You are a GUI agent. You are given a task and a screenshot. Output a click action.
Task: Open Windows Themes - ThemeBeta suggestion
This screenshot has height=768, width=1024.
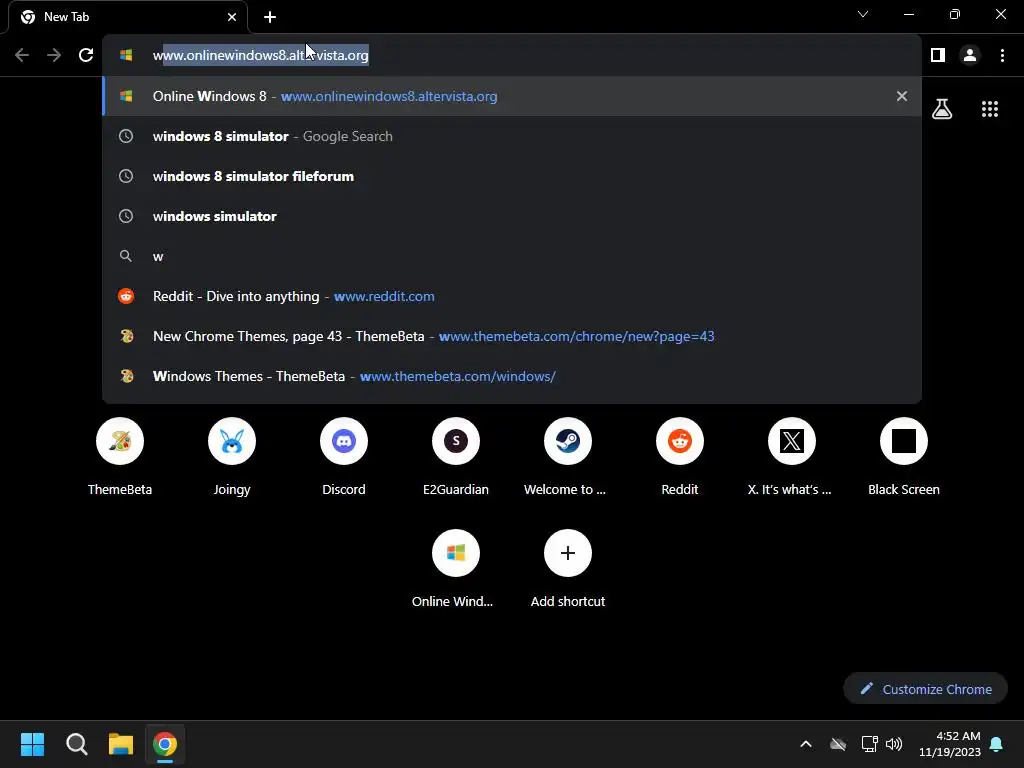512,376
